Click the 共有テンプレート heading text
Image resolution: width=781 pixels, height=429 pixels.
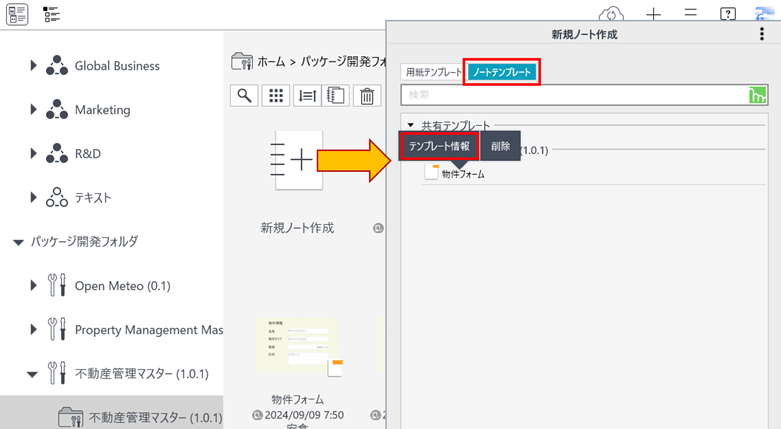click(455, 126)
